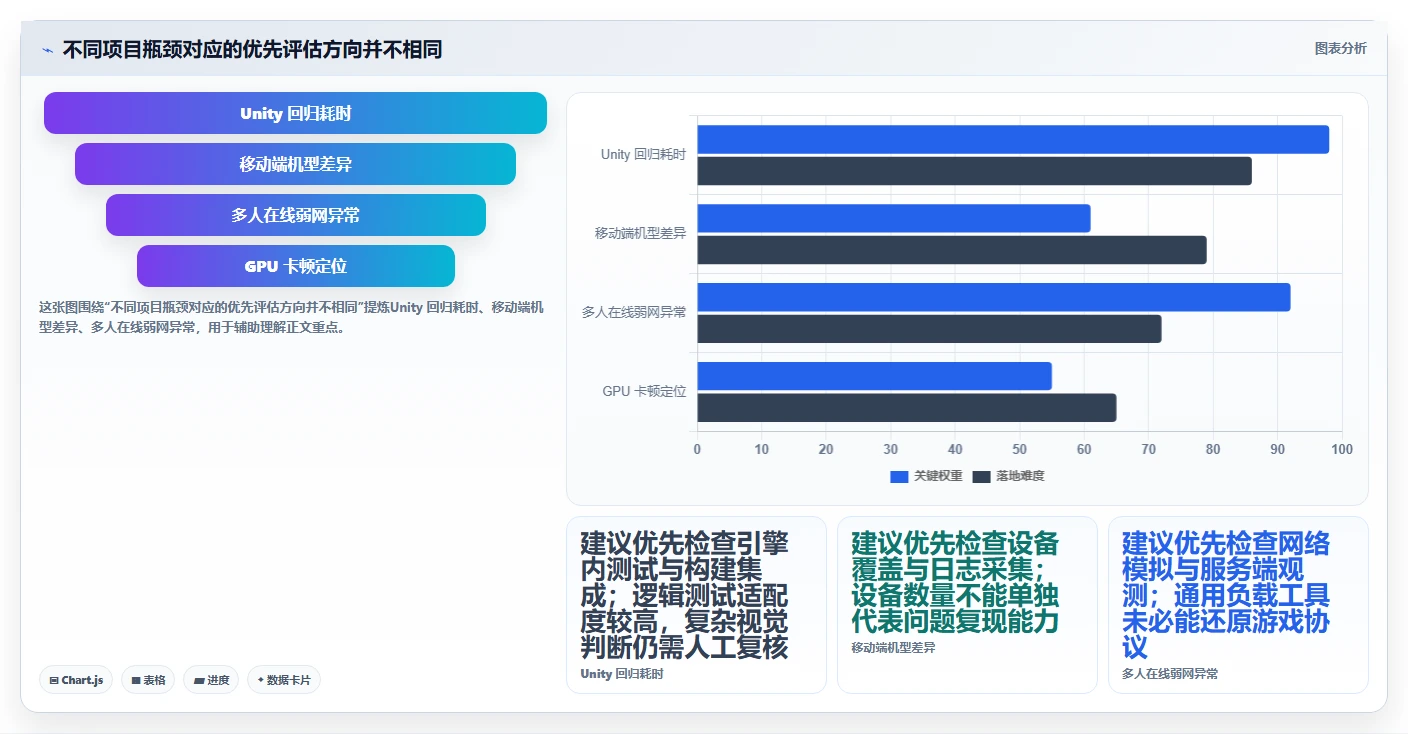Viewport: 1408px width, 734px height.
Task: Click the dark bar for 多人在线弱网异常
Action: tap(929, 329)
